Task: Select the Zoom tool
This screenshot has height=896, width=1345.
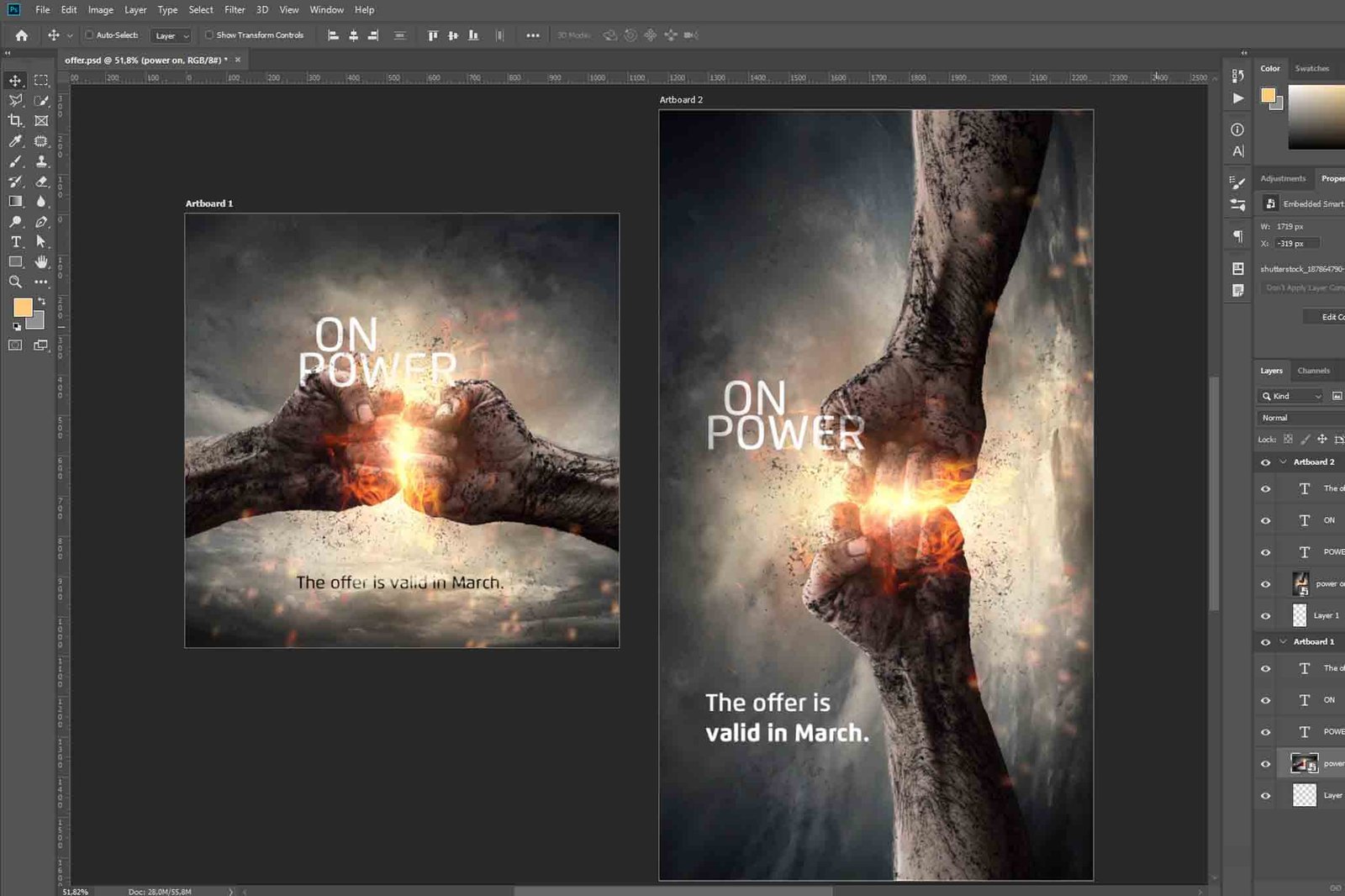Action: coord(15,282)
